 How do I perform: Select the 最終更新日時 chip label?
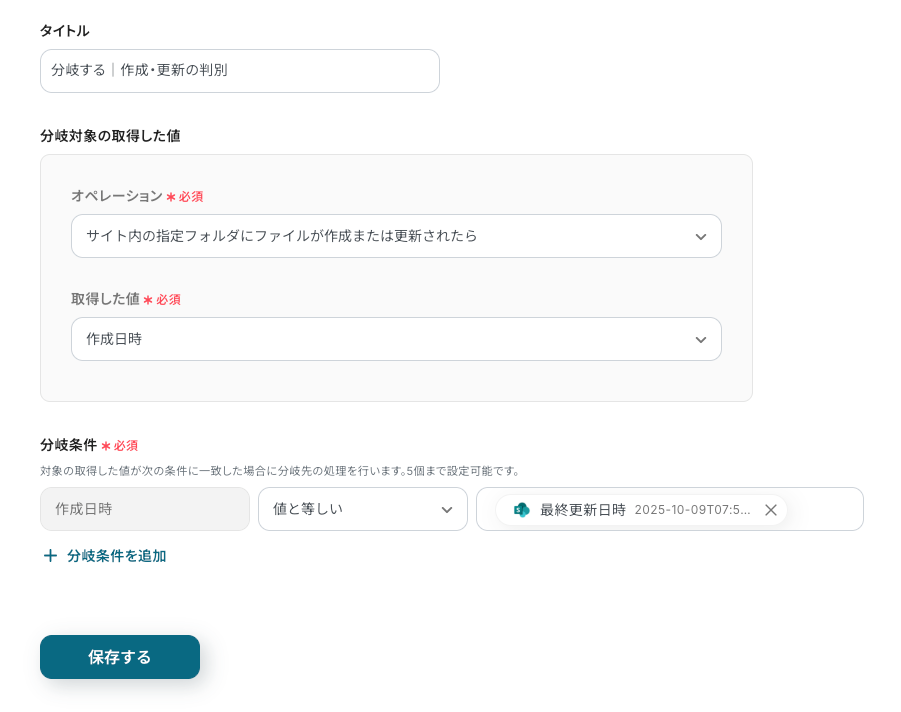click(583, 510)
